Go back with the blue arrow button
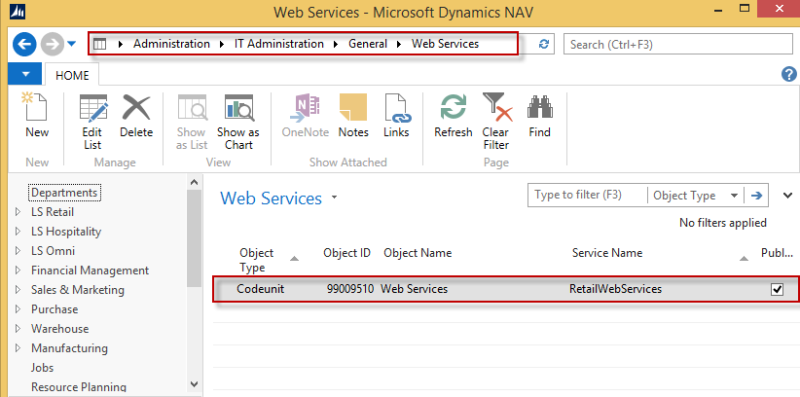 point(24,44)
